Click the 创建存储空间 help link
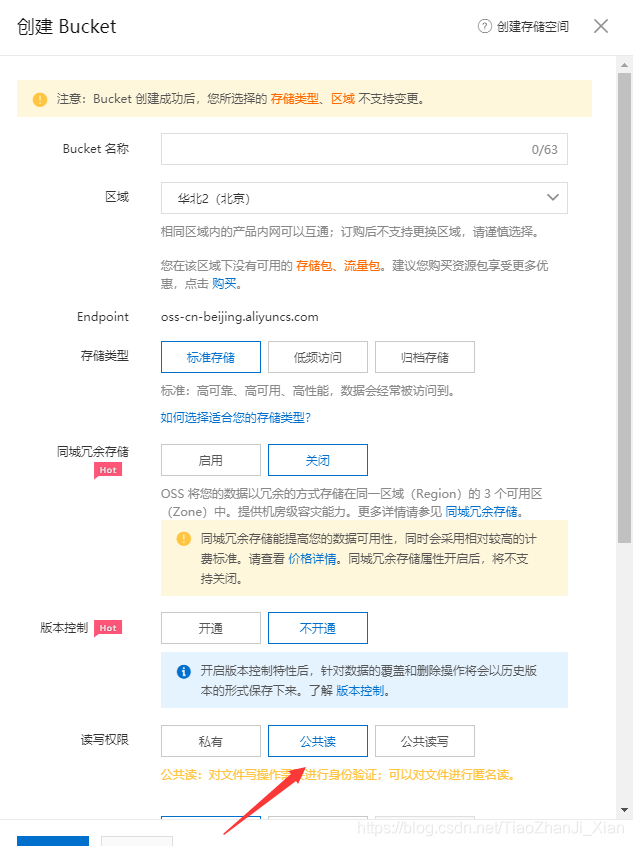633x846 pixels. pos(533,26)
